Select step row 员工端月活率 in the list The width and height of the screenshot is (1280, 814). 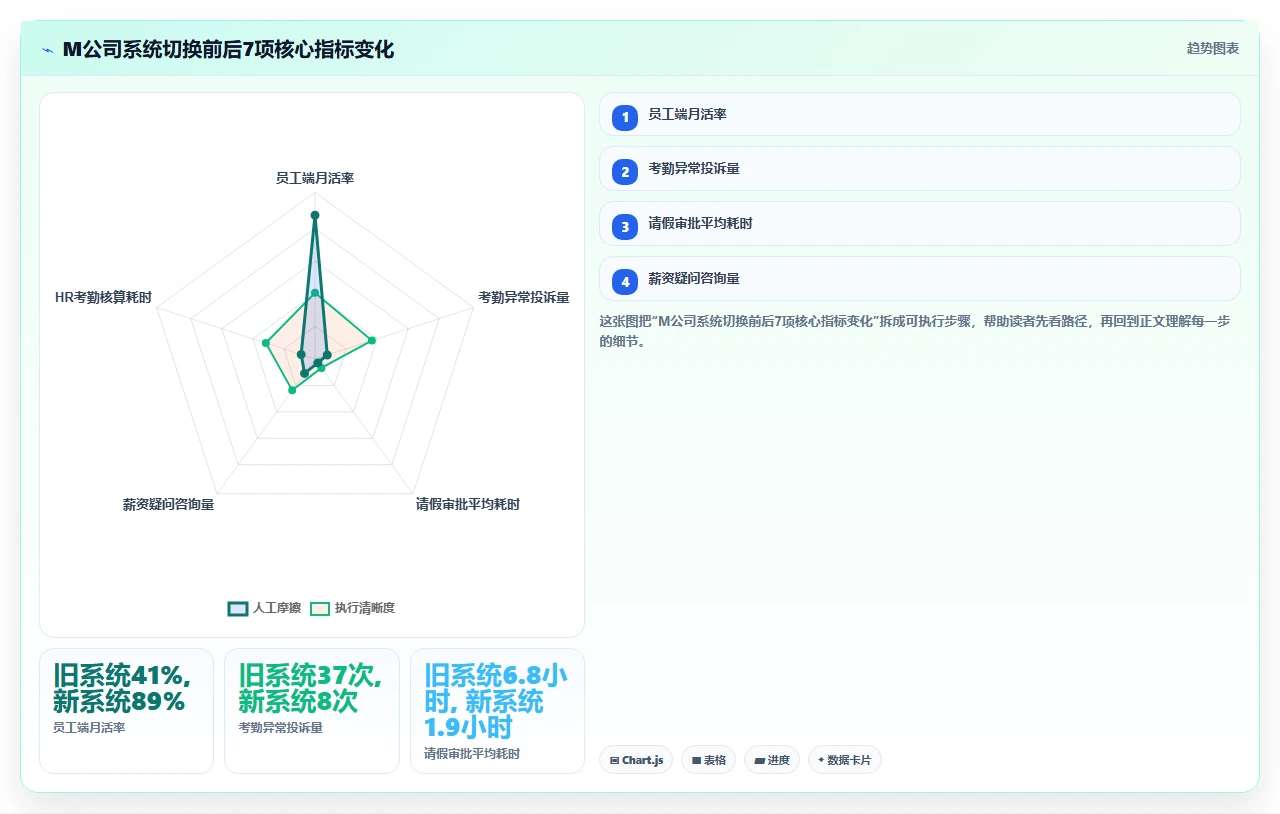[x=919, y=114]
